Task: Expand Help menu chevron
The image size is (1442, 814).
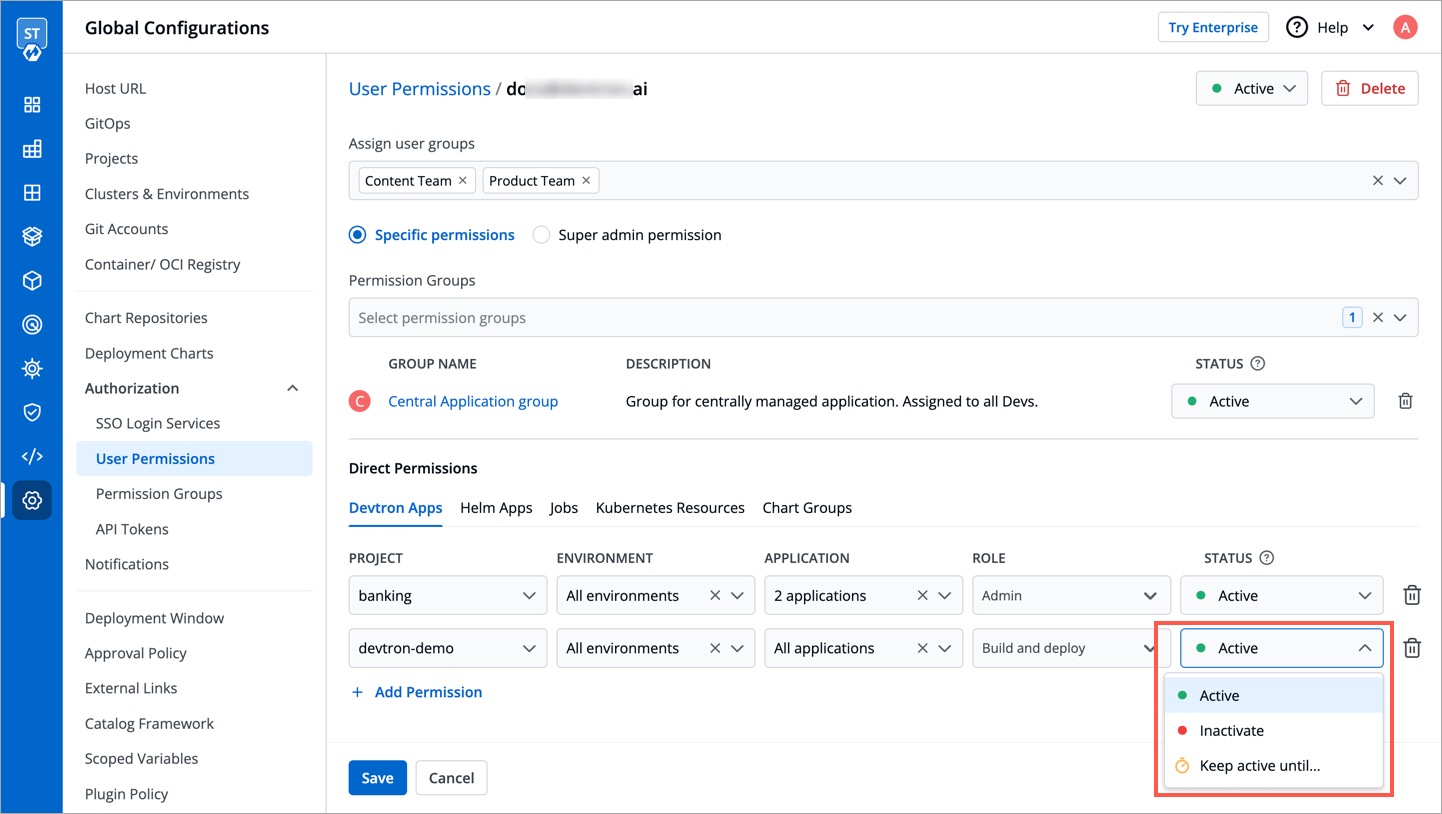Action: coord(1368,28)
